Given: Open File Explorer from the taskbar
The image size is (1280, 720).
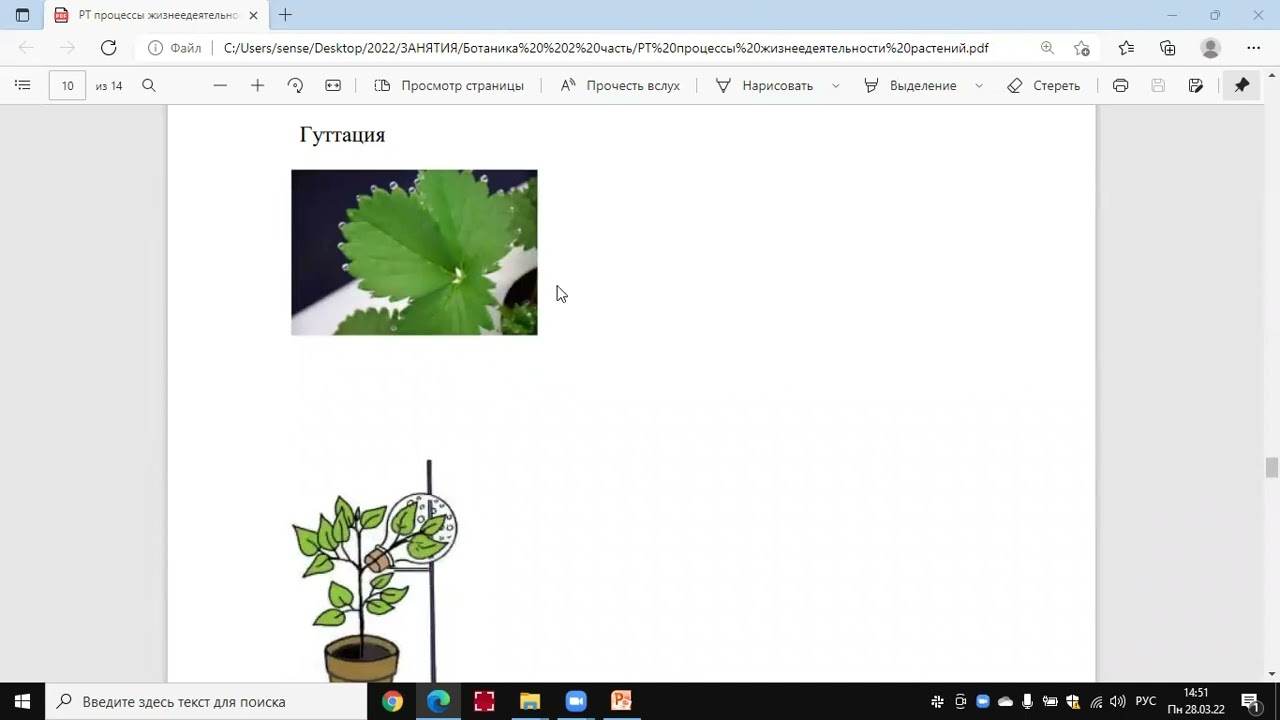Looking at the screenshot, I should click(x=530, y=701).
